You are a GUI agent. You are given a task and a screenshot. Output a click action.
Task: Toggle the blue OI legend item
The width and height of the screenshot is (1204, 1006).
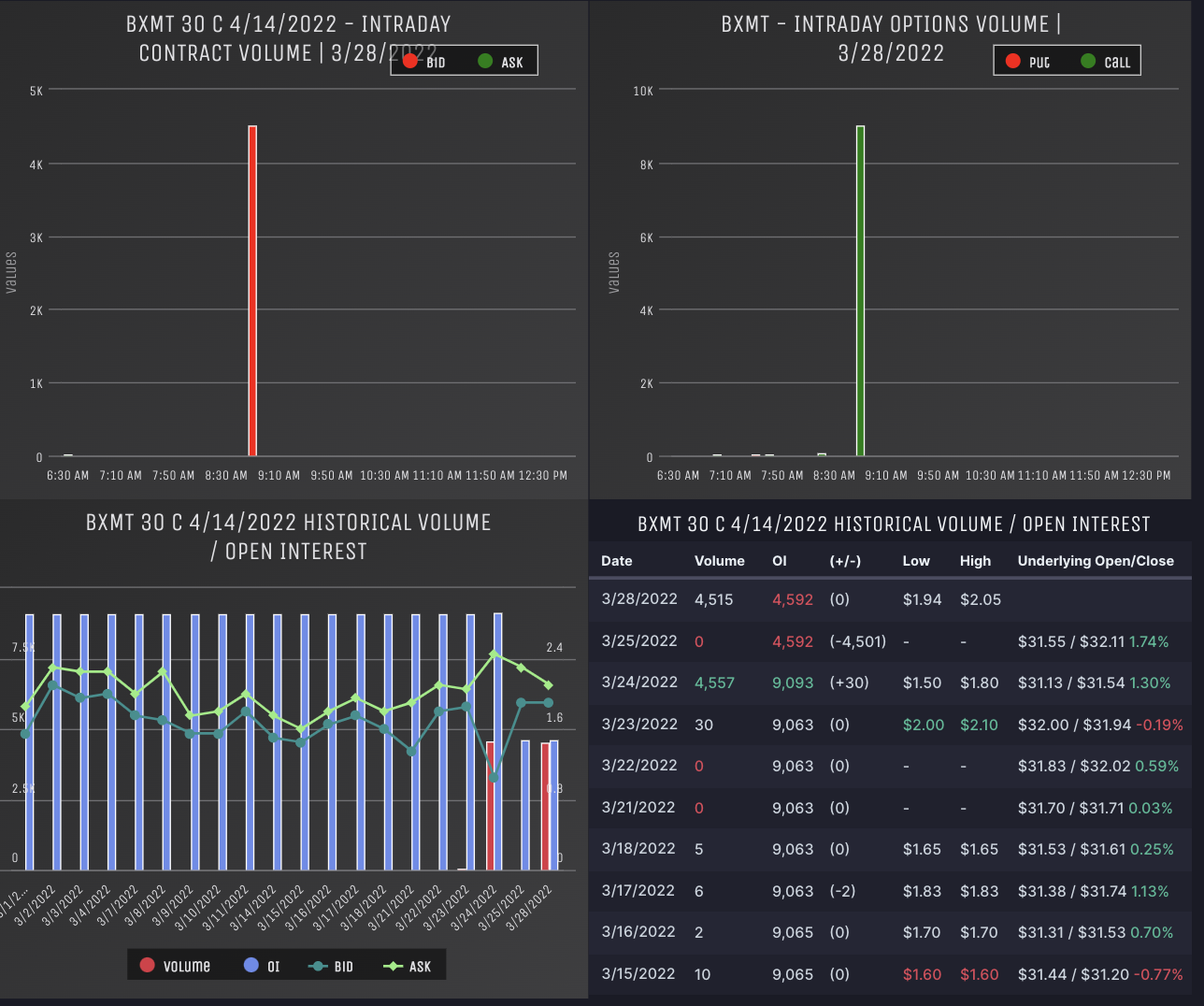point(251,966)
